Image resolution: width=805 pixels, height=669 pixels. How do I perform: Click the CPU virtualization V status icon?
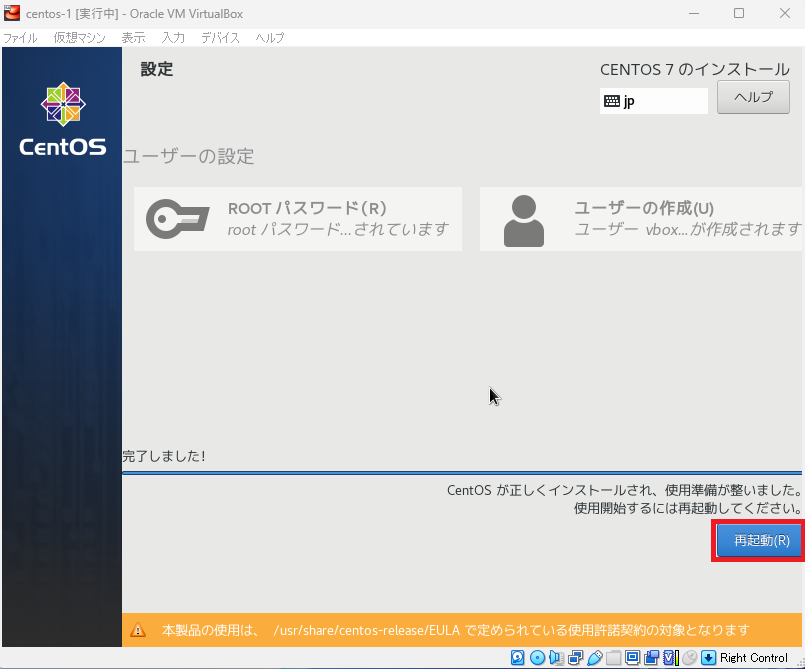pyautogui.click(x=671, y=658)
